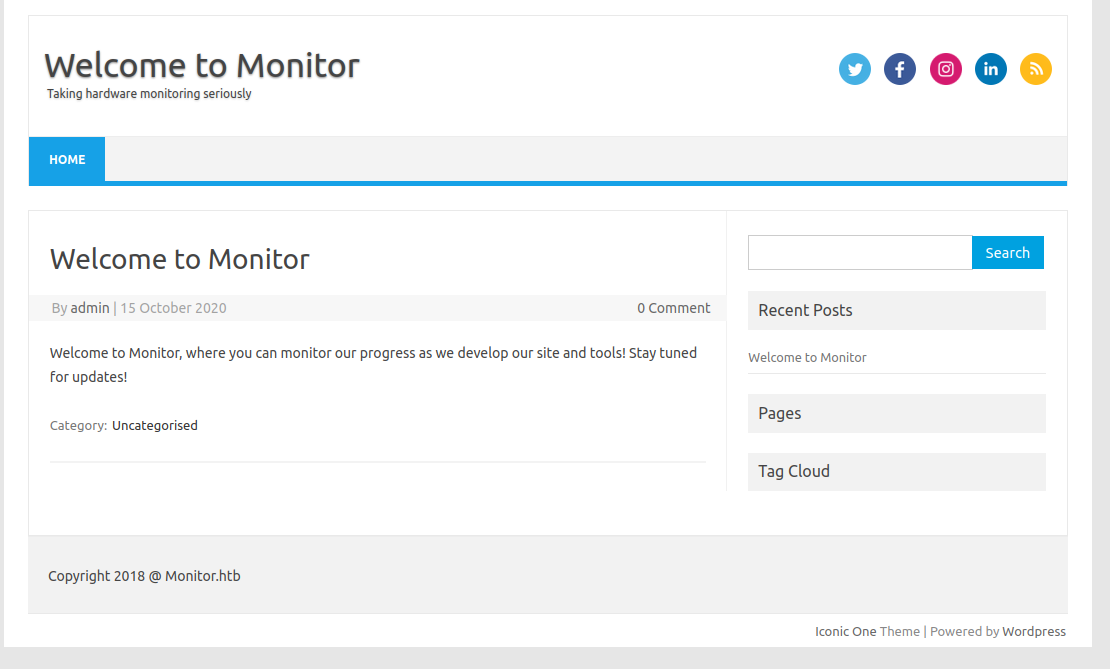Open the LinkedIn social icon
This screenshot has height=669, width=1110.
tap(990, 69)
